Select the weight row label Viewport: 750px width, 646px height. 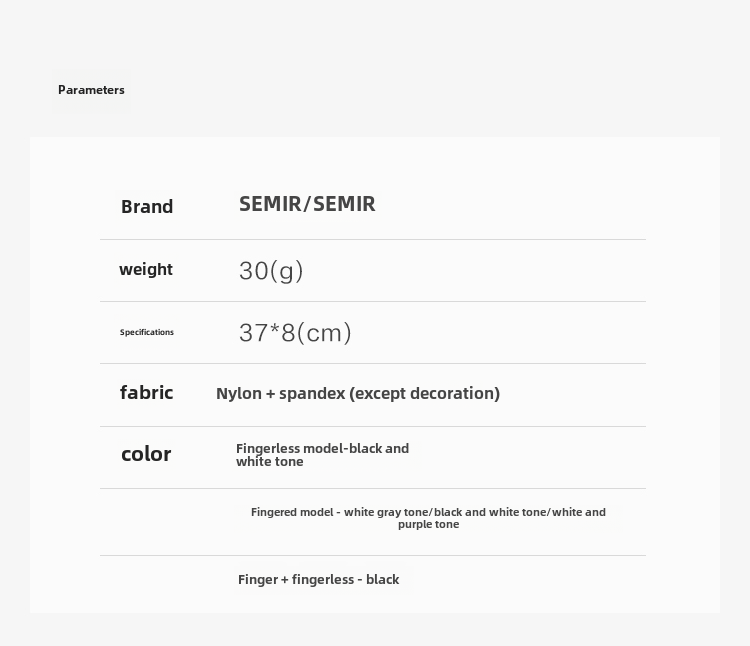[x=146, y=269]
